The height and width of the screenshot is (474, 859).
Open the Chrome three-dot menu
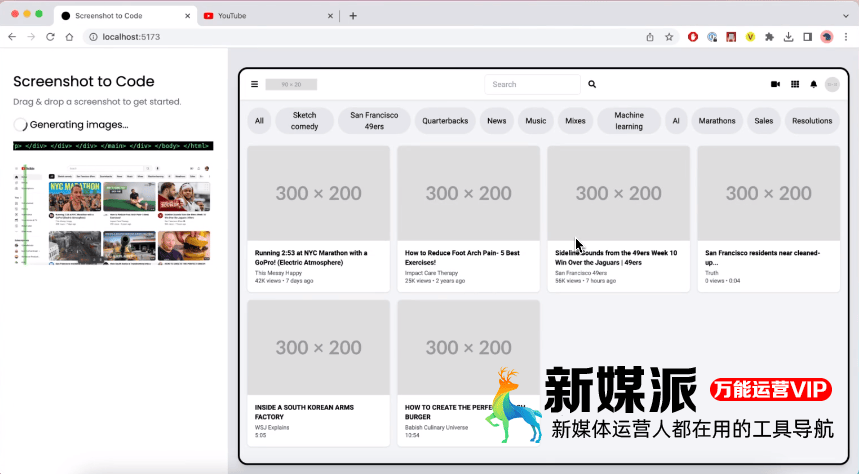846,37
